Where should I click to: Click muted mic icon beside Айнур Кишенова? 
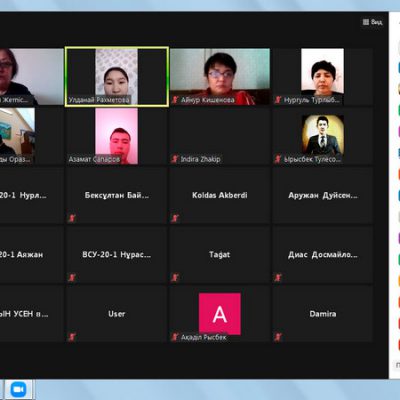point(175,100)
